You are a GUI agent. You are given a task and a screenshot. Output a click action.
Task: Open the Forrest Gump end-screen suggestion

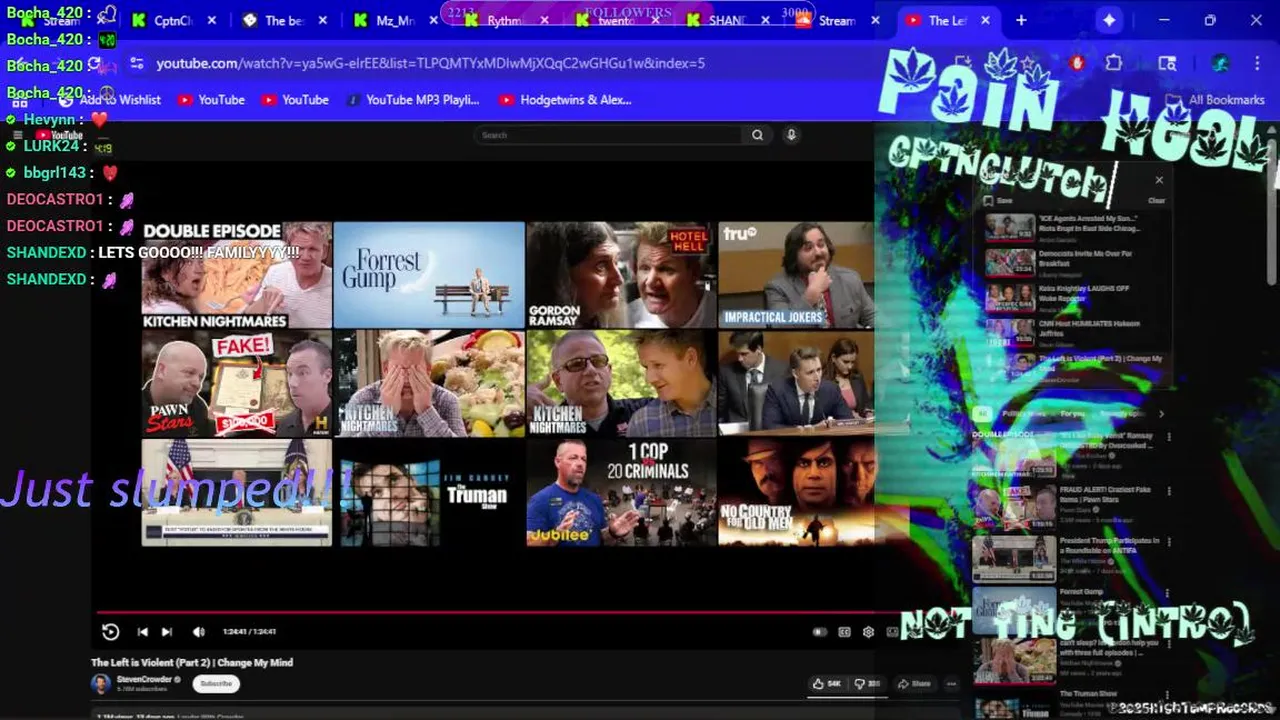point(429,275)
